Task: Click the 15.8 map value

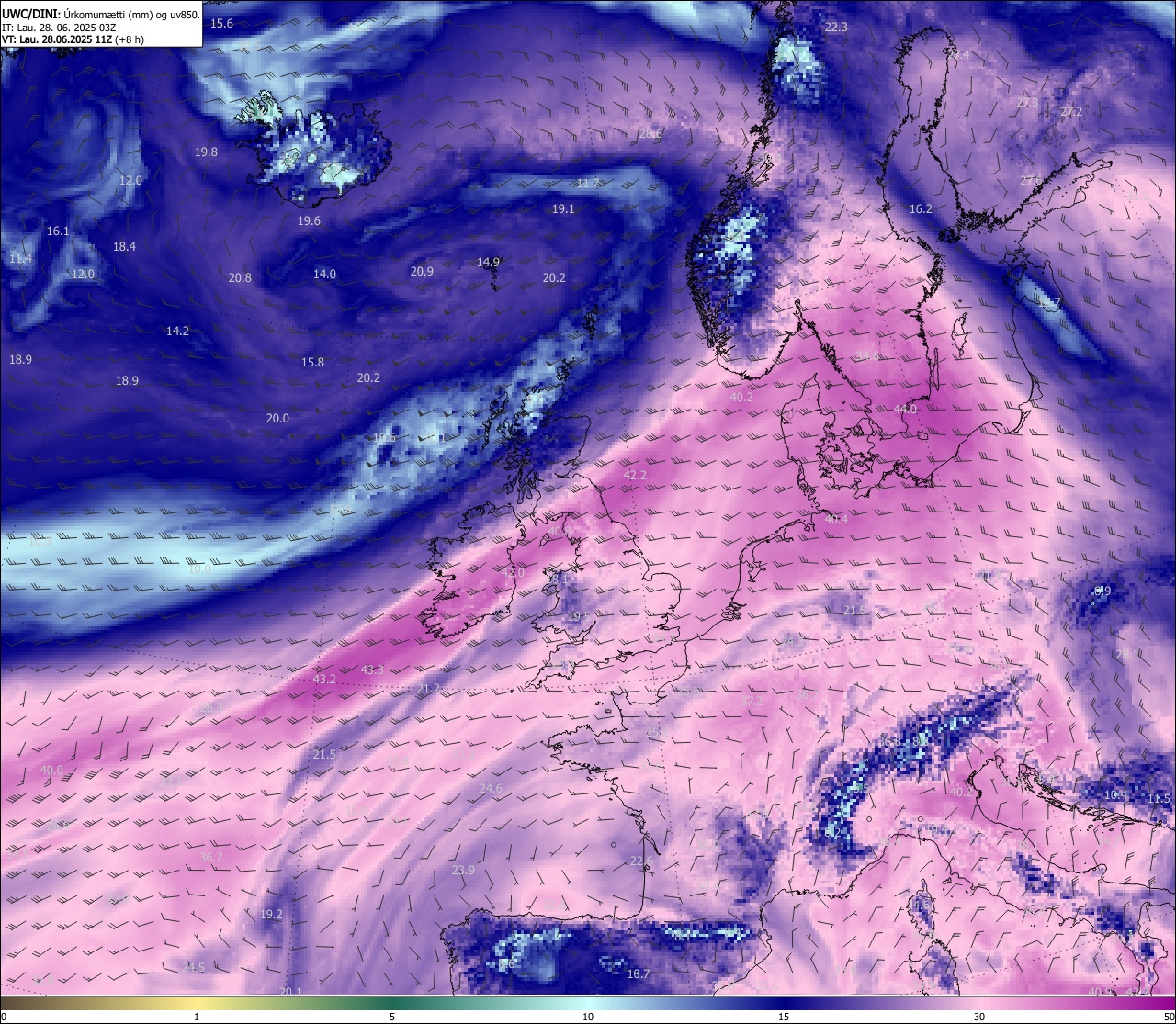Action: coord(312,363)
